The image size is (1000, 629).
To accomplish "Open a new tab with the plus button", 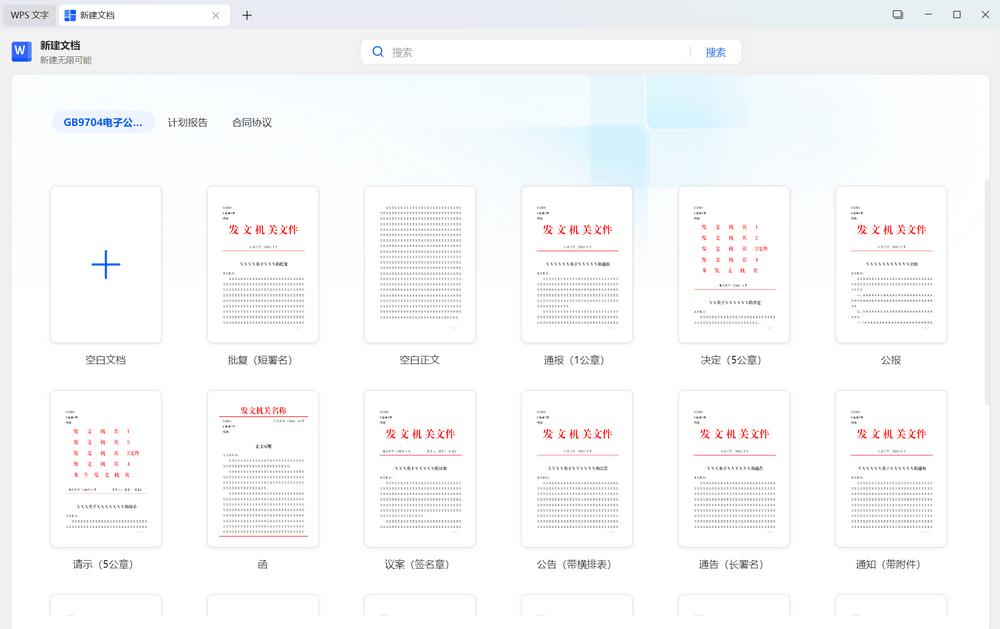I will pyautogui.click(x=247, y=16).
